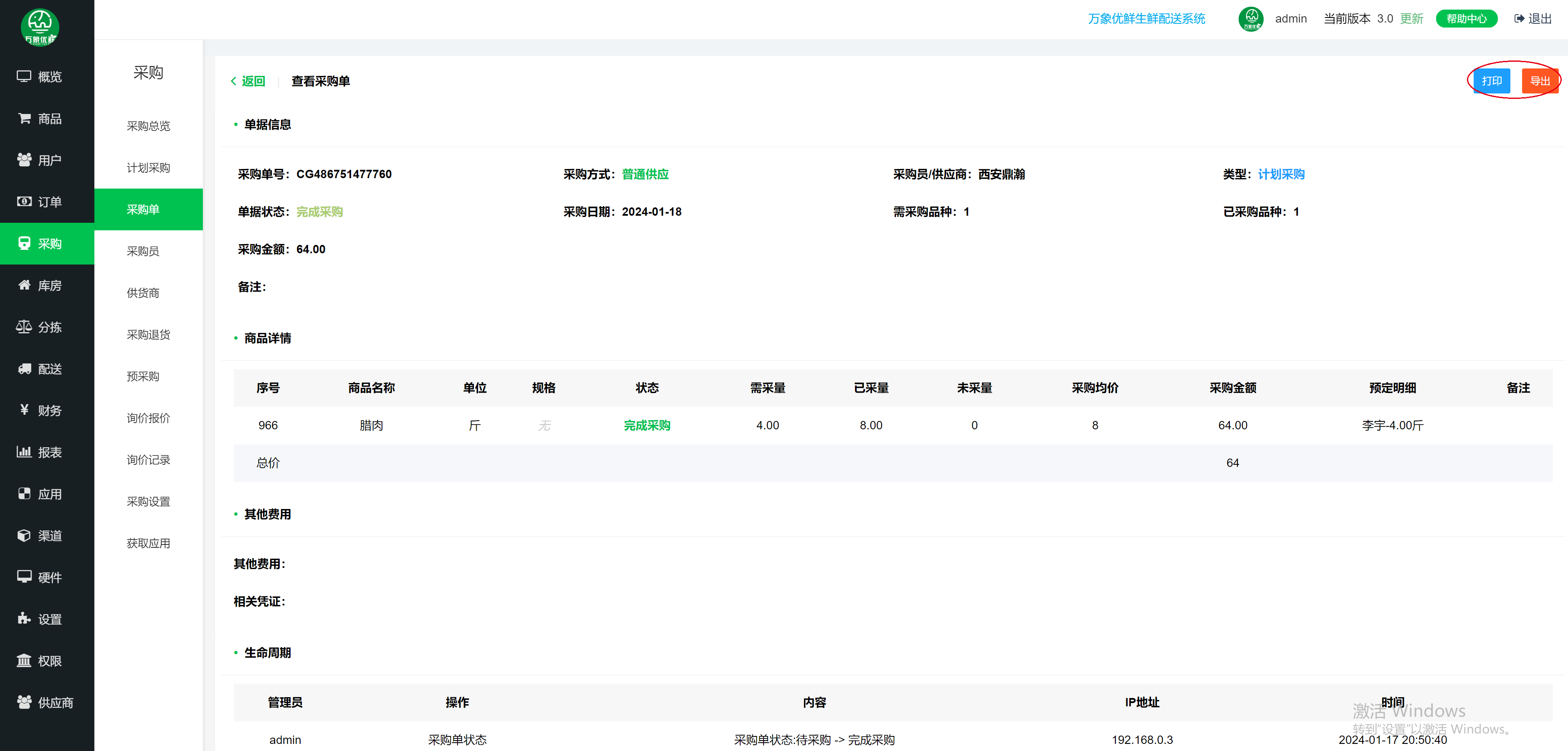Image resolution: width=1568 pixels, height=751 pixels.
Task: Switch to 询价报价 submenu item
Action: tap(148, 418)
